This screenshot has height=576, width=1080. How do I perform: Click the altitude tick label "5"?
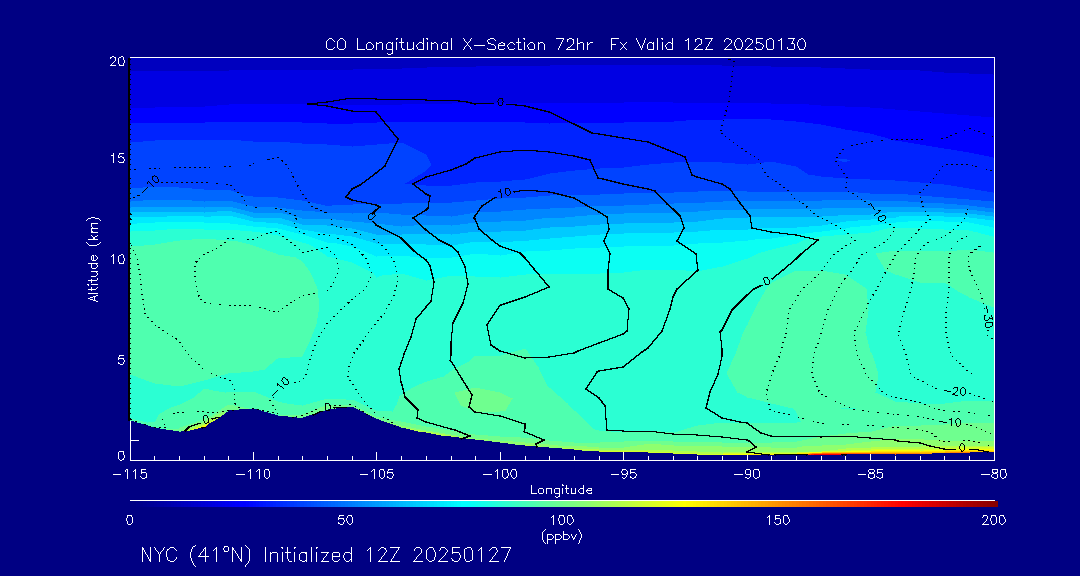tap(121, 360)
